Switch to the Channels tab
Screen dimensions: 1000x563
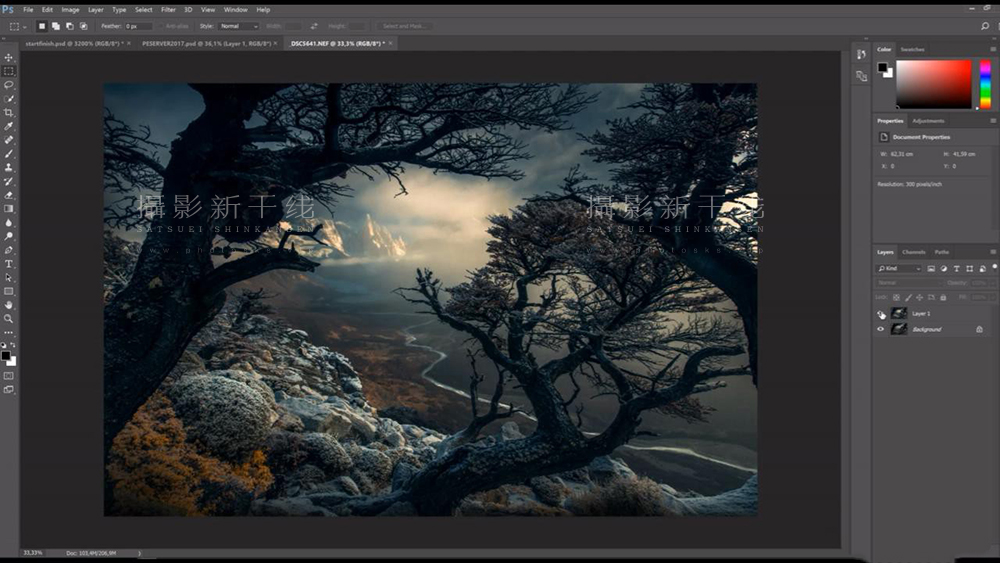913,252
